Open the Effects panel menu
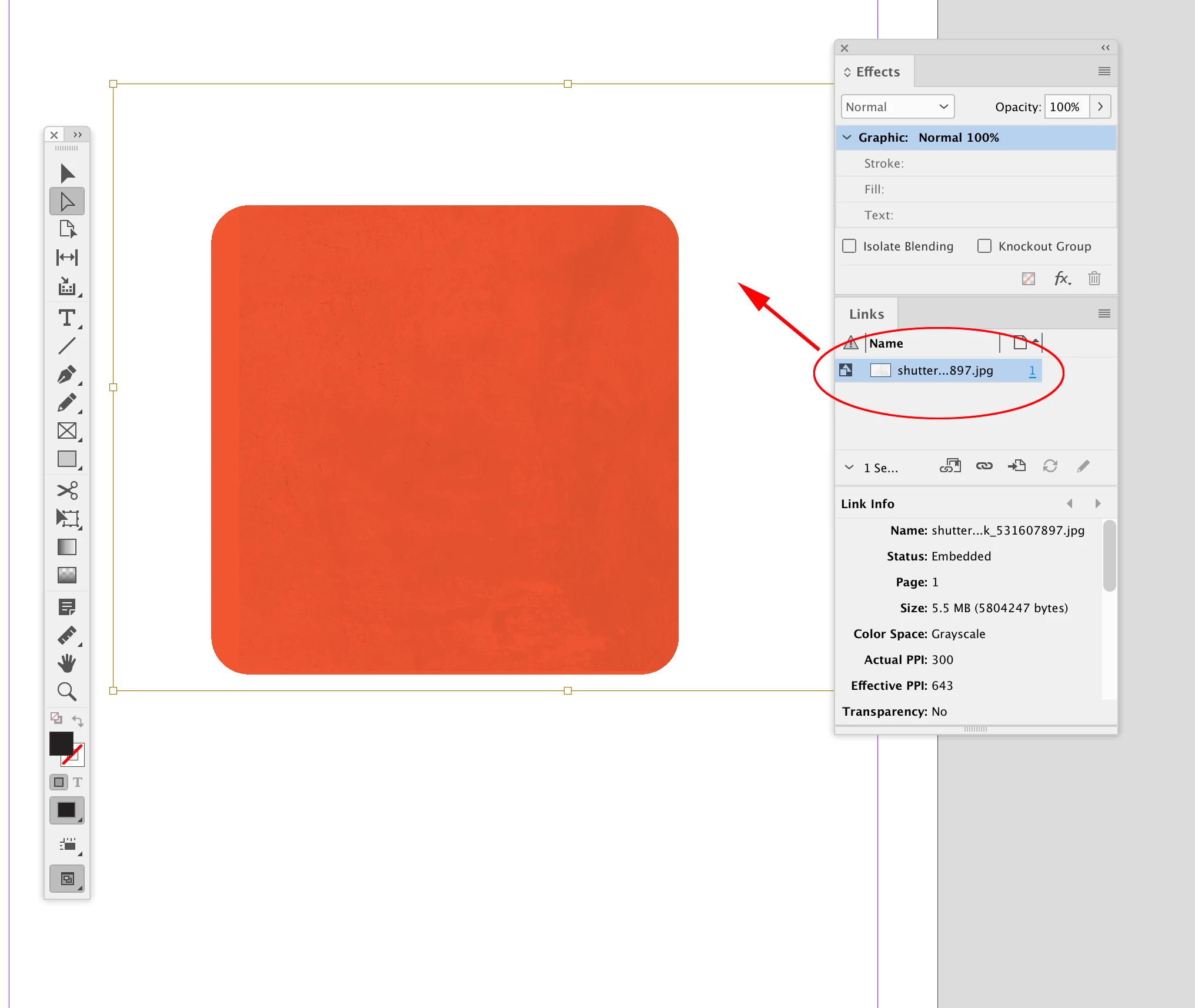The width and height of the screenshot is (1195, 1008). [x=1104, y=72]
